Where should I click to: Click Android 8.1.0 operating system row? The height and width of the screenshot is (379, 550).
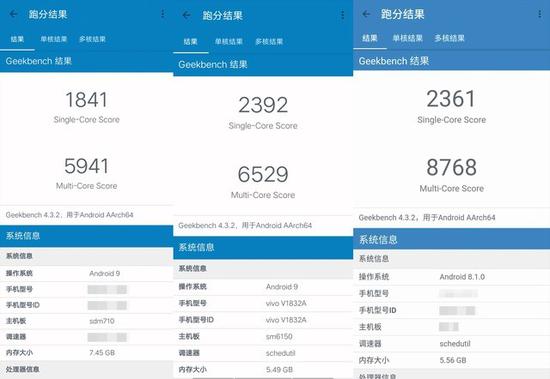451,277
